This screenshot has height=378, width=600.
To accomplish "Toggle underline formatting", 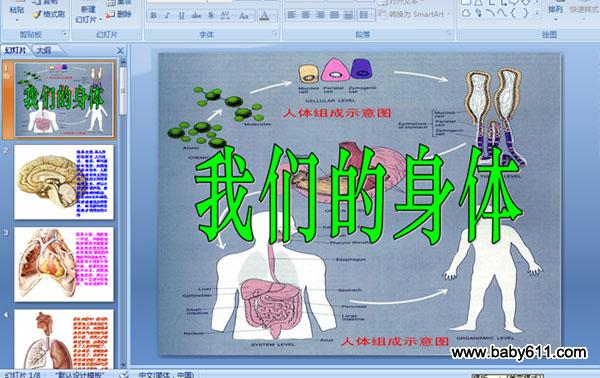I will pyautogui.click(x=181, y=16).
